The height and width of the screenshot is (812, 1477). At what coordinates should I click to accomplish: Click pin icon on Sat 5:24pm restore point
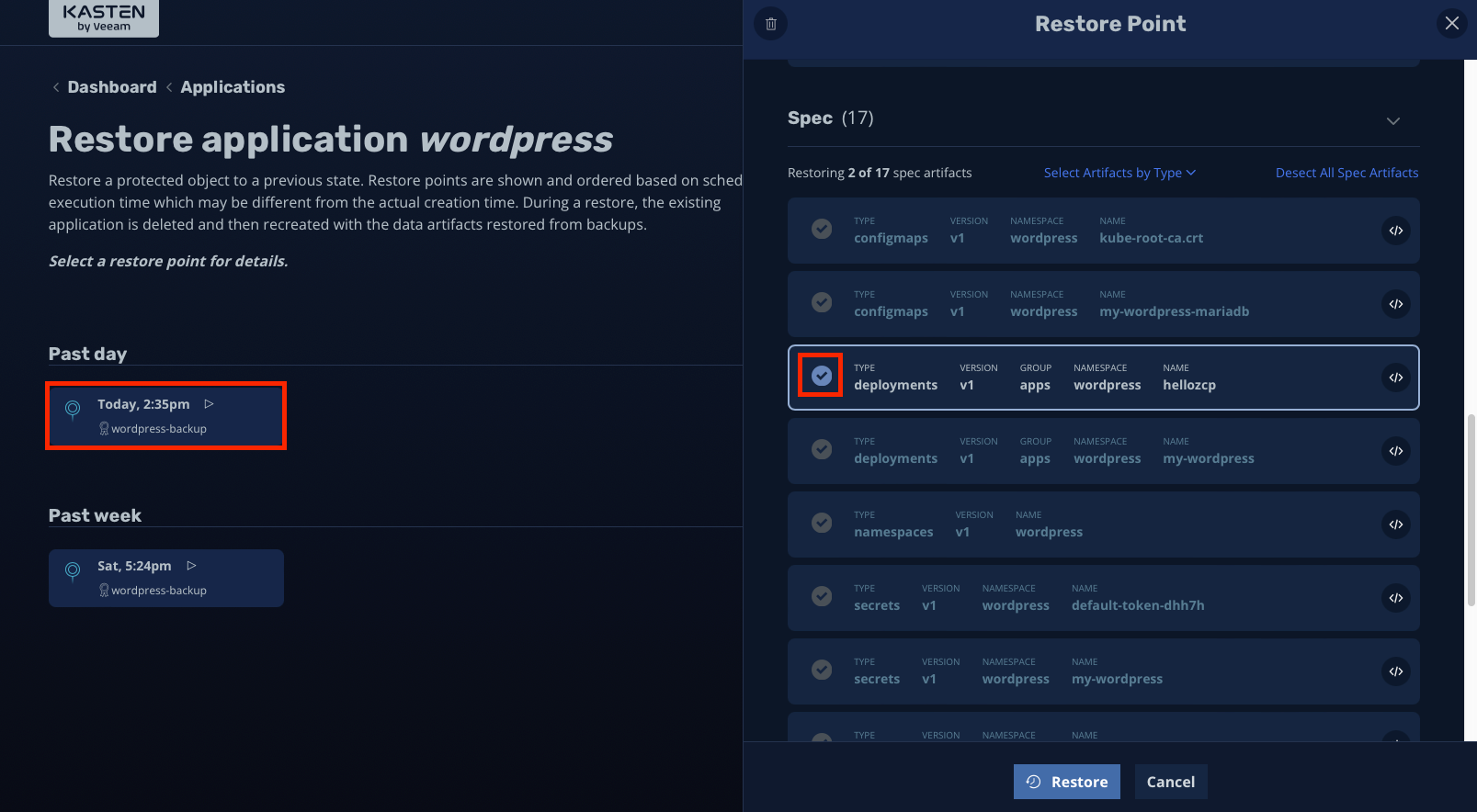pos(73,571)
